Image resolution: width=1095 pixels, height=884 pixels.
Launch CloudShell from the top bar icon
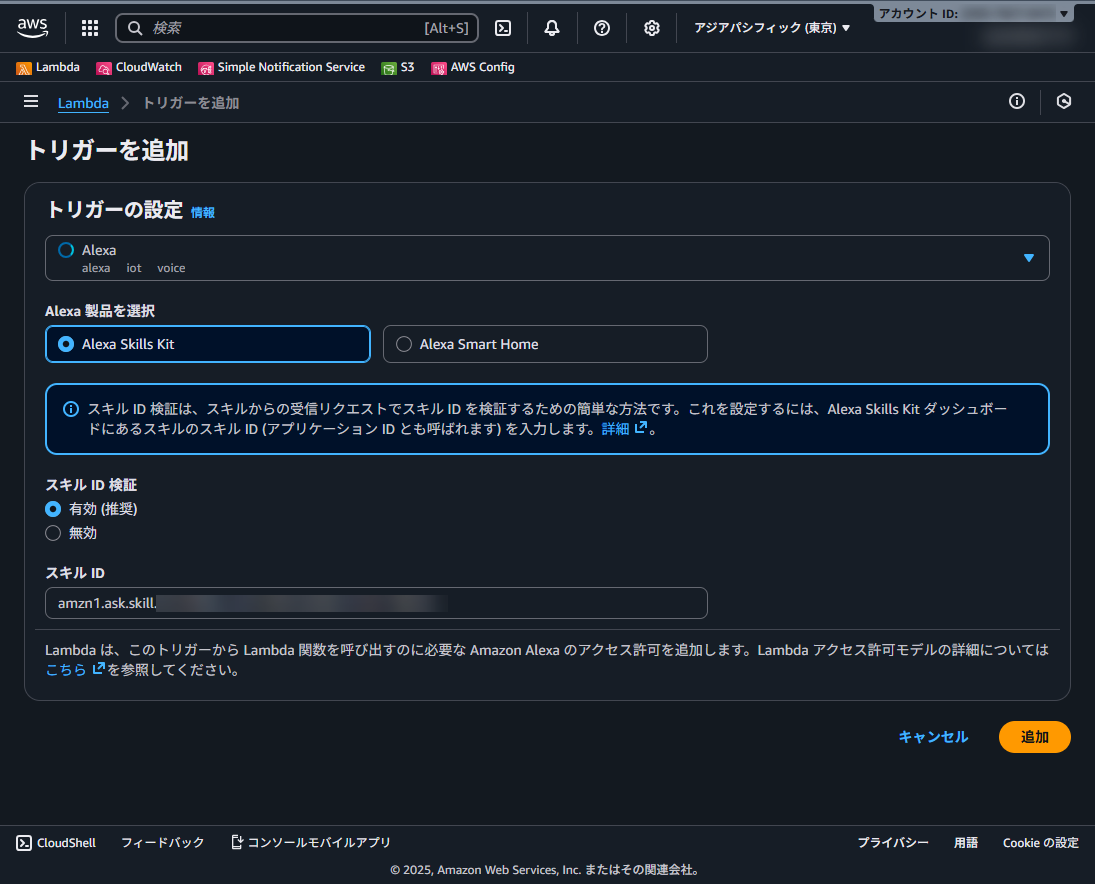[x=502, y=28]
